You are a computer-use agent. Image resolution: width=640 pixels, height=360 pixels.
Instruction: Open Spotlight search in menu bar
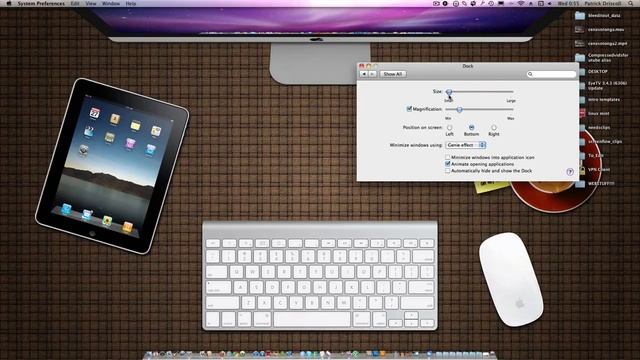pos(630,3)
